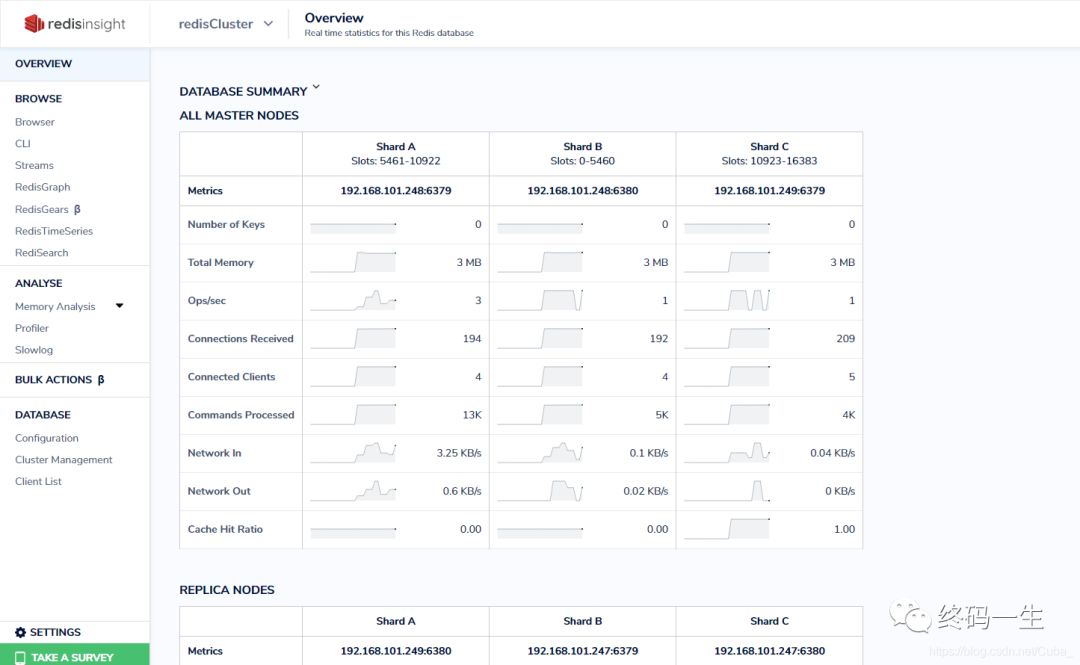1080x665 pixels.
Task: Click the Number of Keys row label
Action: 226,225
